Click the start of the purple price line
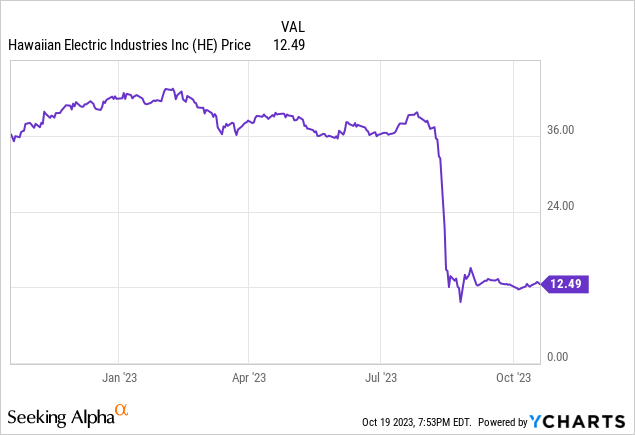Image resolution: width=635 pixels, height=435 pixels. point(11,135)
